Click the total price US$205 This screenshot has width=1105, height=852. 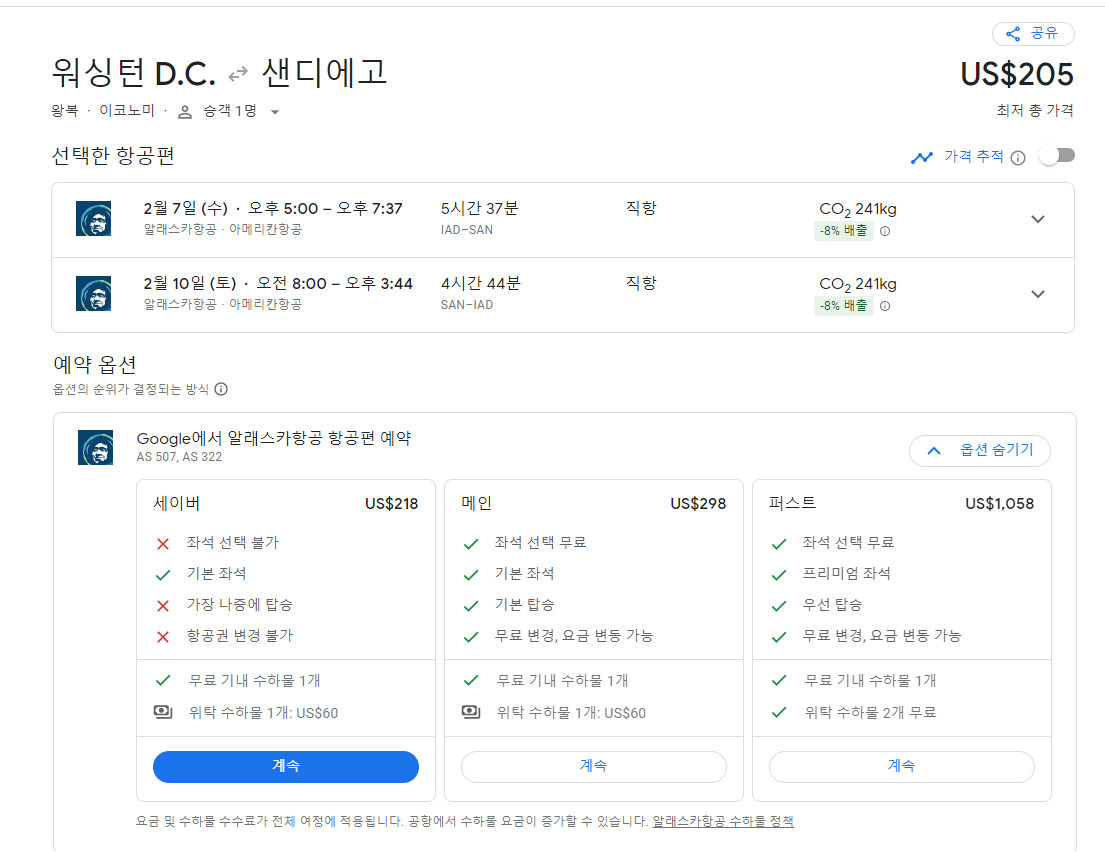[x=1017, y=74]
